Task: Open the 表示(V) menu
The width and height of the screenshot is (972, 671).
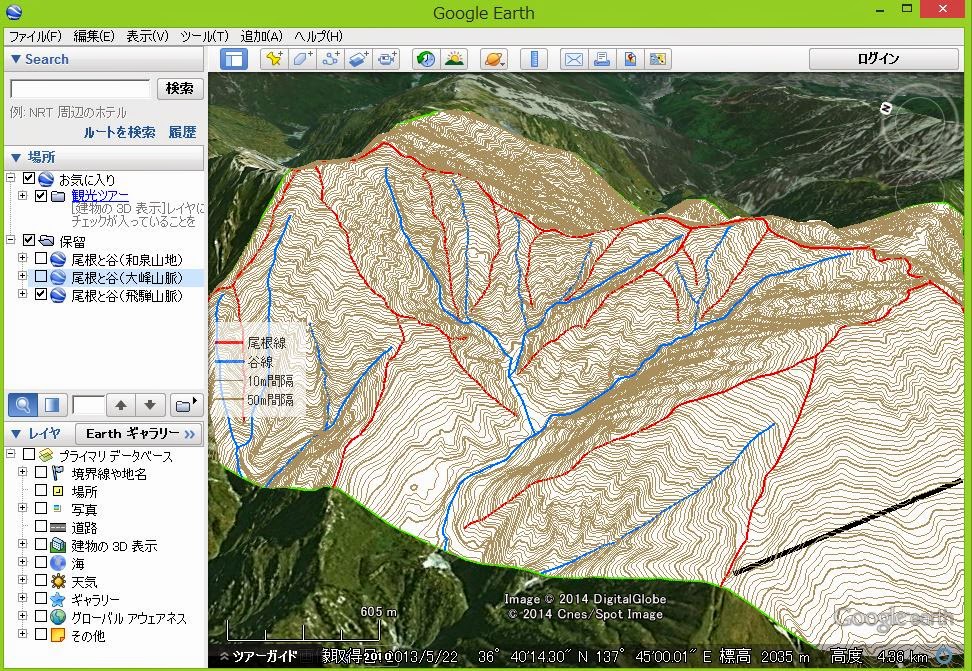Action: tap(148, 36)
